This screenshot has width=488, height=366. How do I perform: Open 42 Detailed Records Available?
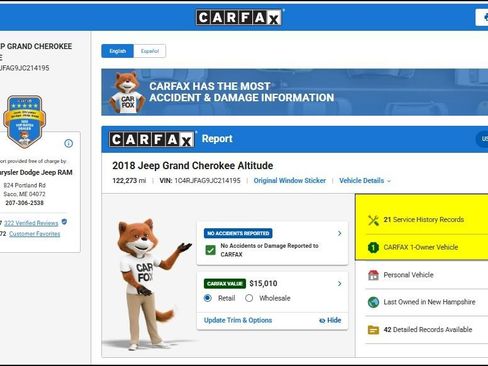pyautogui.click(x=428, y=329)
